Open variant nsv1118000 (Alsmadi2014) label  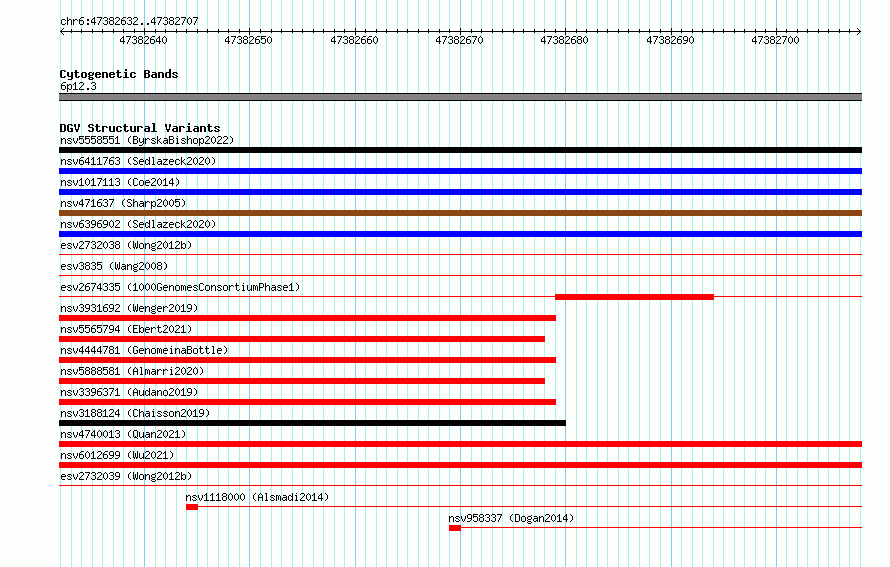257,497
